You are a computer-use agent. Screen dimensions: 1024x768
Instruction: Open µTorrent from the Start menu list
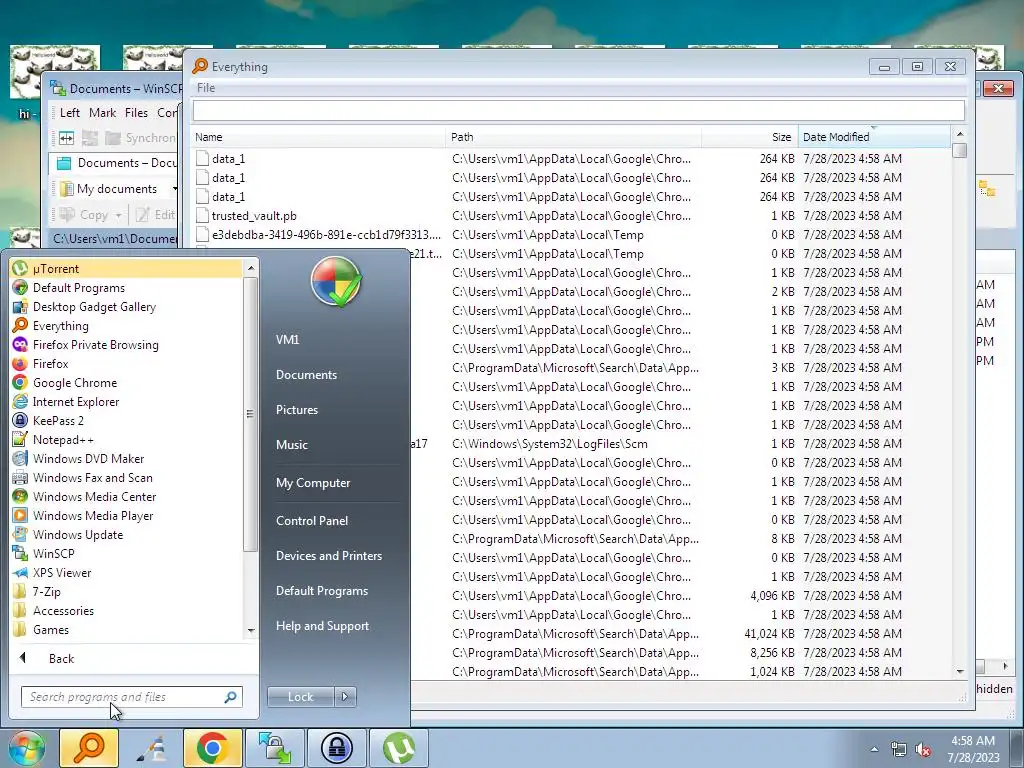(127, 268)
